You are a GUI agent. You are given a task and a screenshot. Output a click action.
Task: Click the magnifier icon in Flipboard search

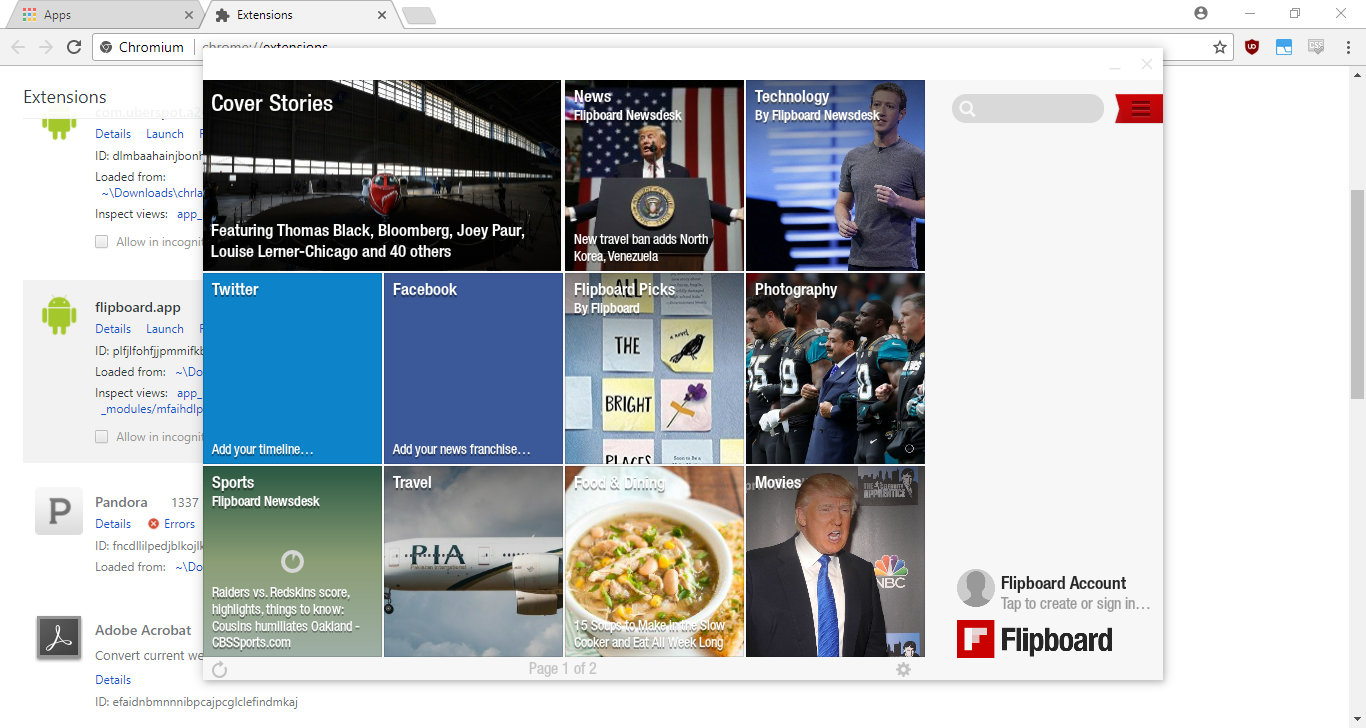tap(966, 109)
